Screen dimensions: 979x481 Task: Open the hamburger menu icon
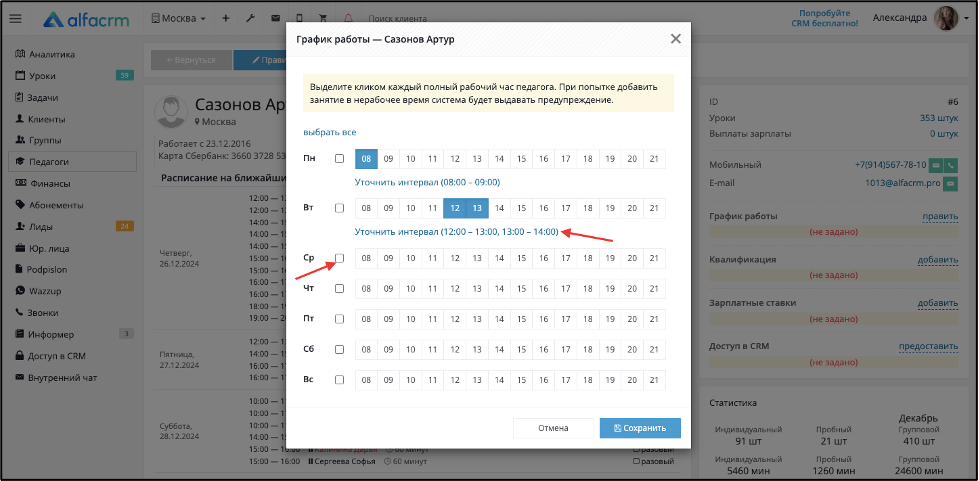coord(16,19)
